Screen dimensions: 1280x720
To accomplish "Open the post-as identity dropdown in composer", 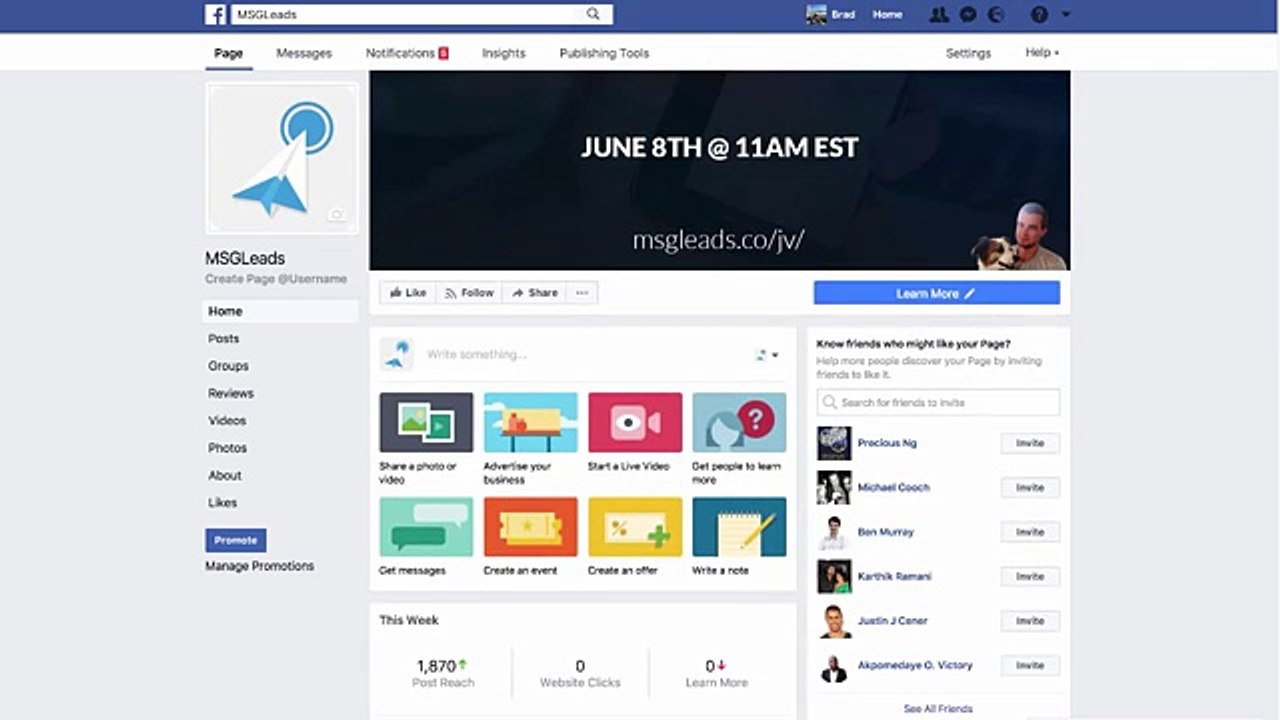I will [x=767, y=355].
